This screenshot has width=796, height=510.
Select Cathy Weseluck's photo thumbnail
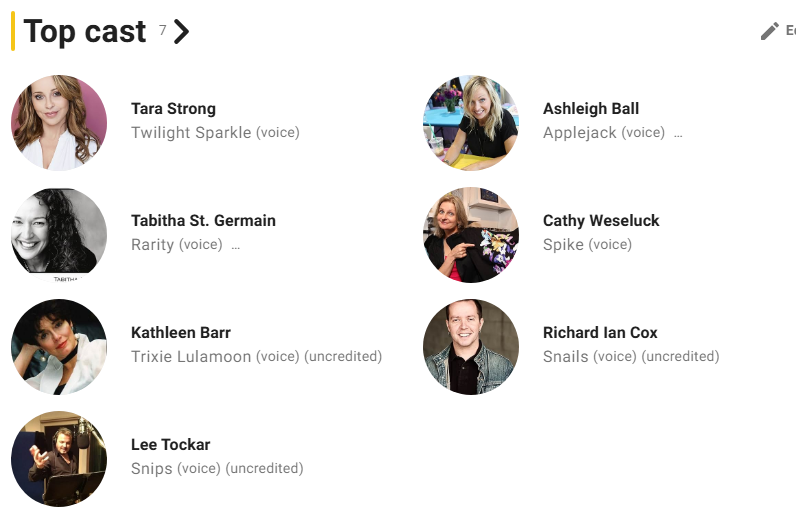click(x=471, y=235)
